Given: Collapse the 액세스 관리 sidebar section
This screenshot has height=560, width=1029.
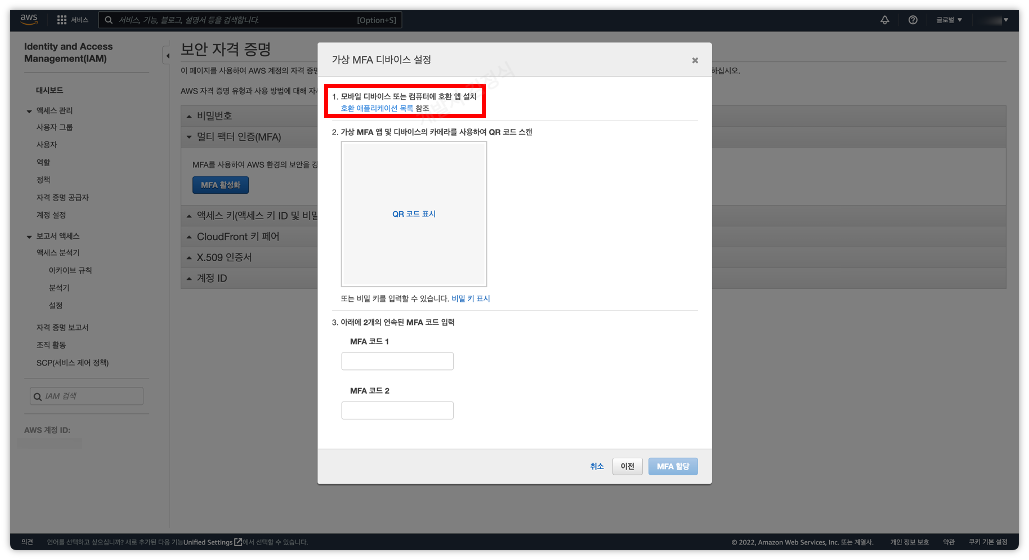Looking at the screenshot, I should tap(29, 111).
